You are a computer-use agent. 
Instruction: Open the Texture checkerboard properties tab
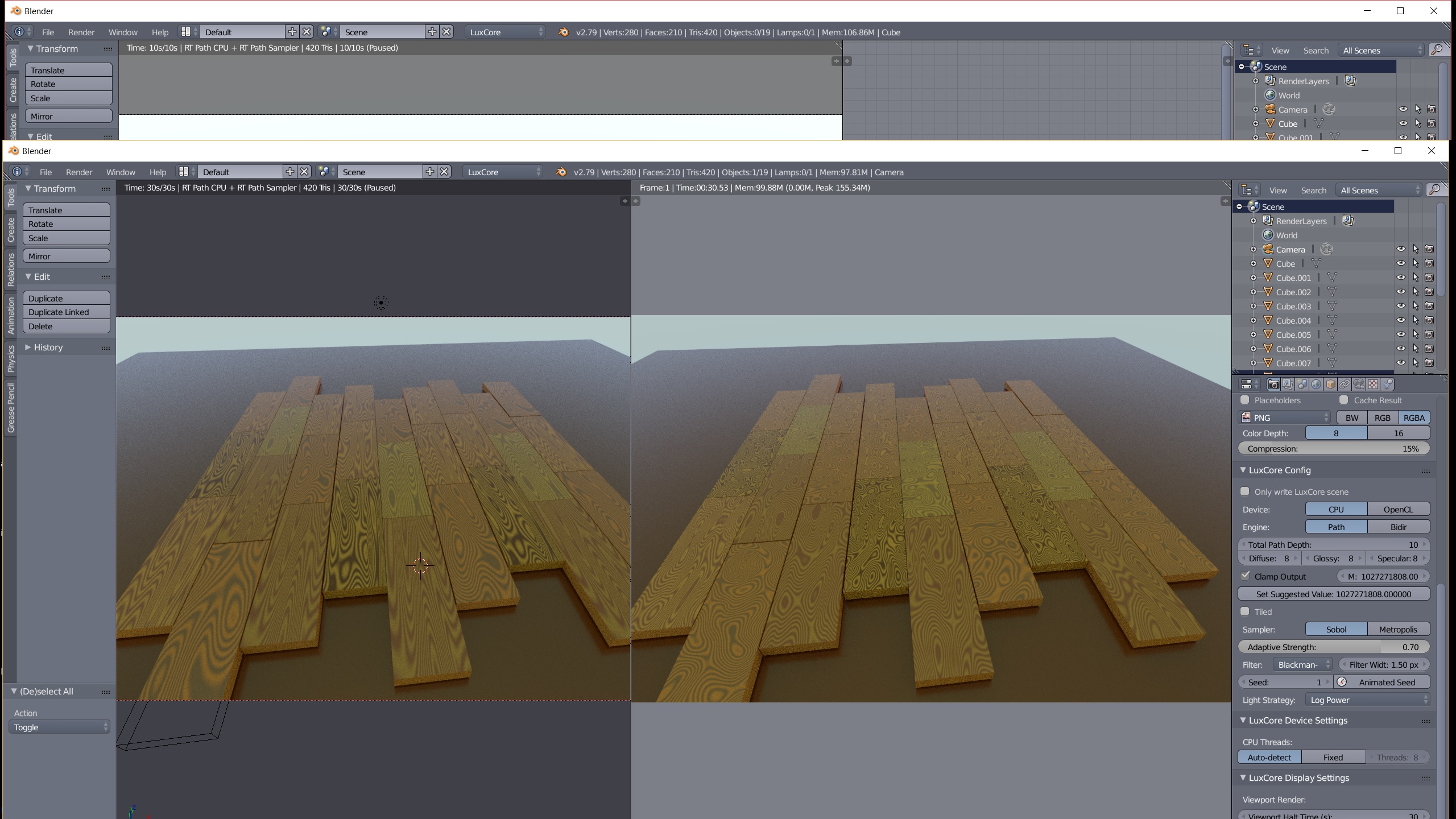tap(1373, 384)
